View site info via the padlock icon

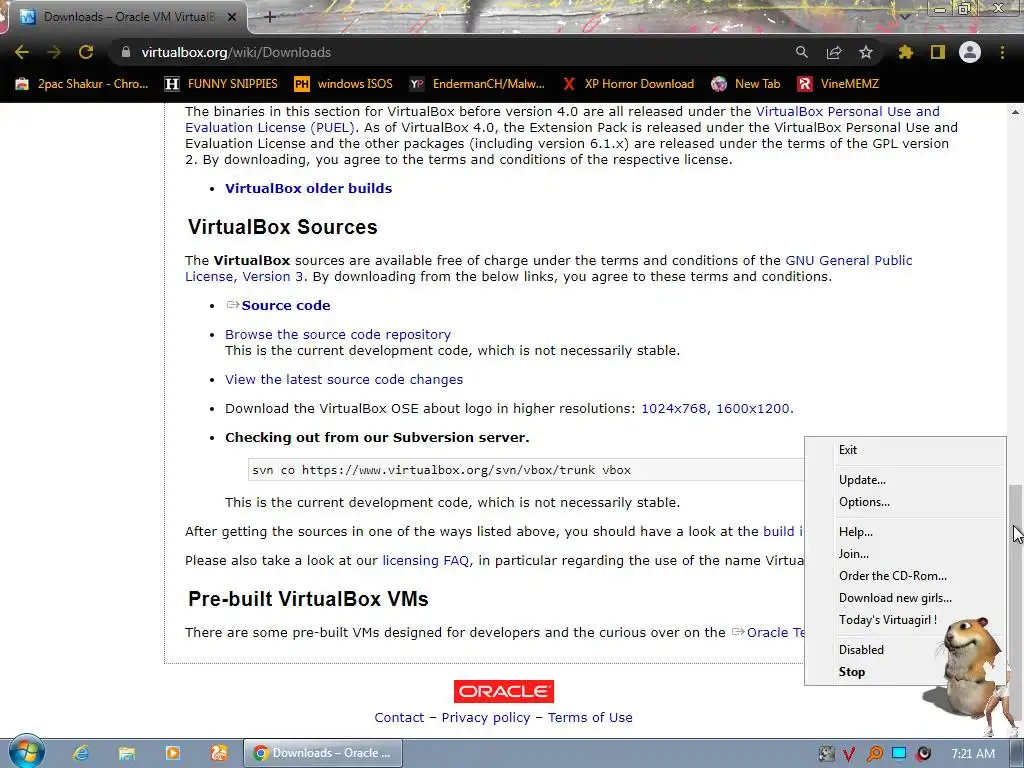point(126,52)
